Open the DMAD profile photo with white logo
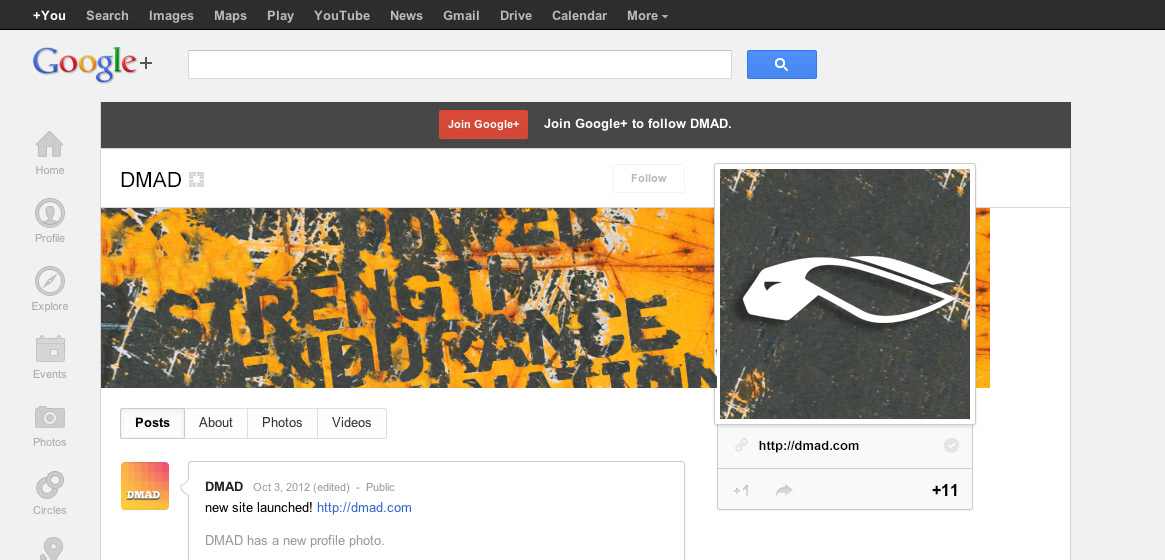 pyautogui.click(x=845, y=294)
